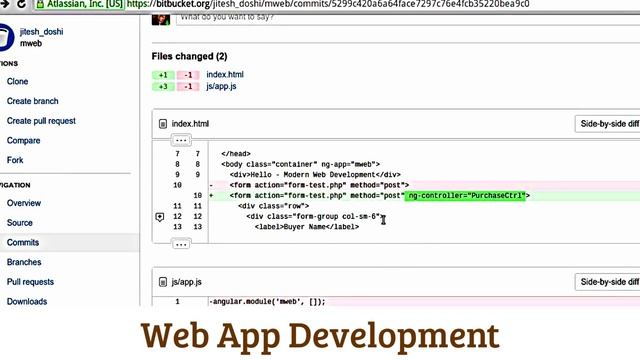Click the <div class="row"> code line
Image resolution: width=640 pixels, height=360 pixels.
tap(273, 206)
